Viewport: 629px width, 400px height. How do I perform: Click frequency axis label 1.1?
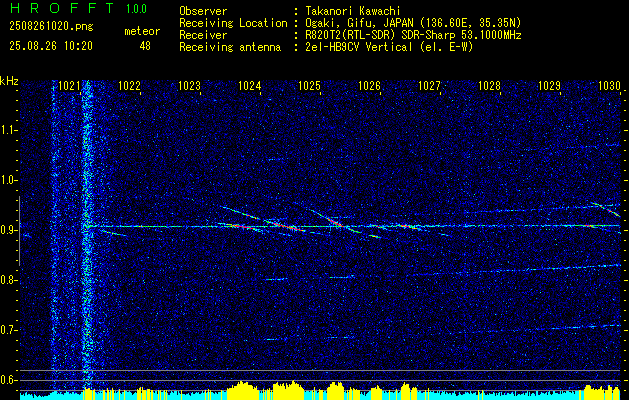8,130
